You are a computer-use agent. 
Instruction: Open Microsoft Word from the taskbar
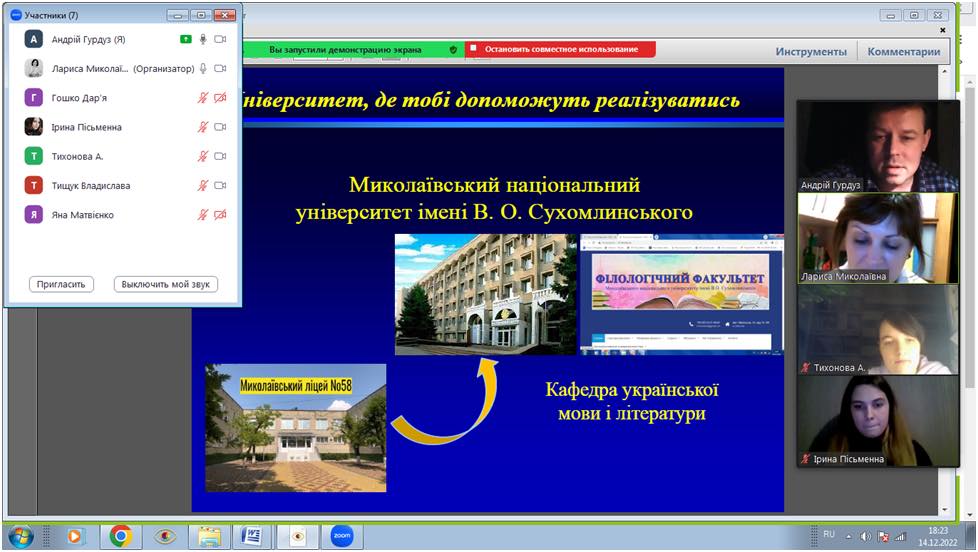coord(252,536)
